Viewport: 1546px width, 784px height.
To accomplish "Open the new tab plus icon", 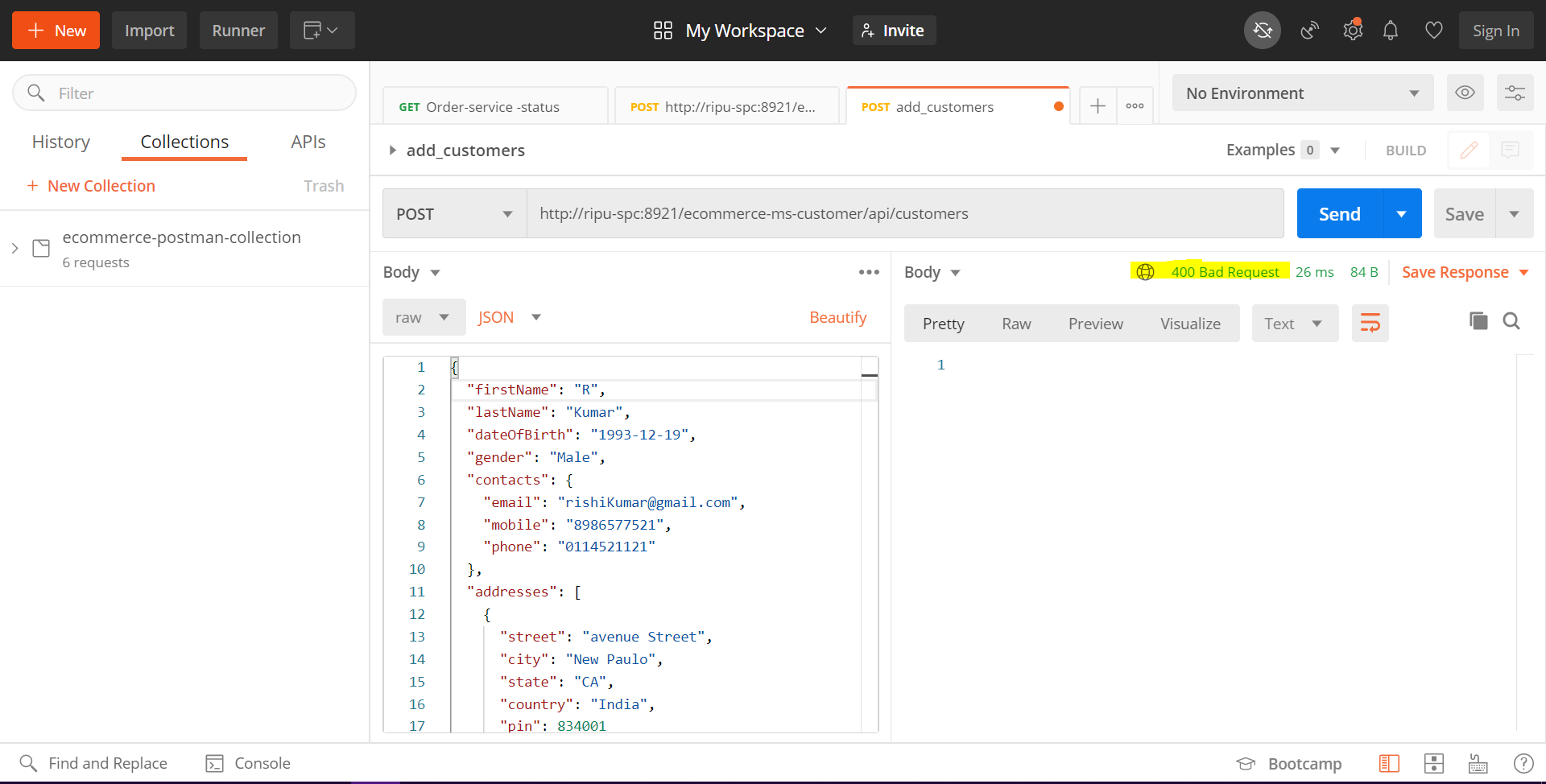I will (x=1097, y=106).
